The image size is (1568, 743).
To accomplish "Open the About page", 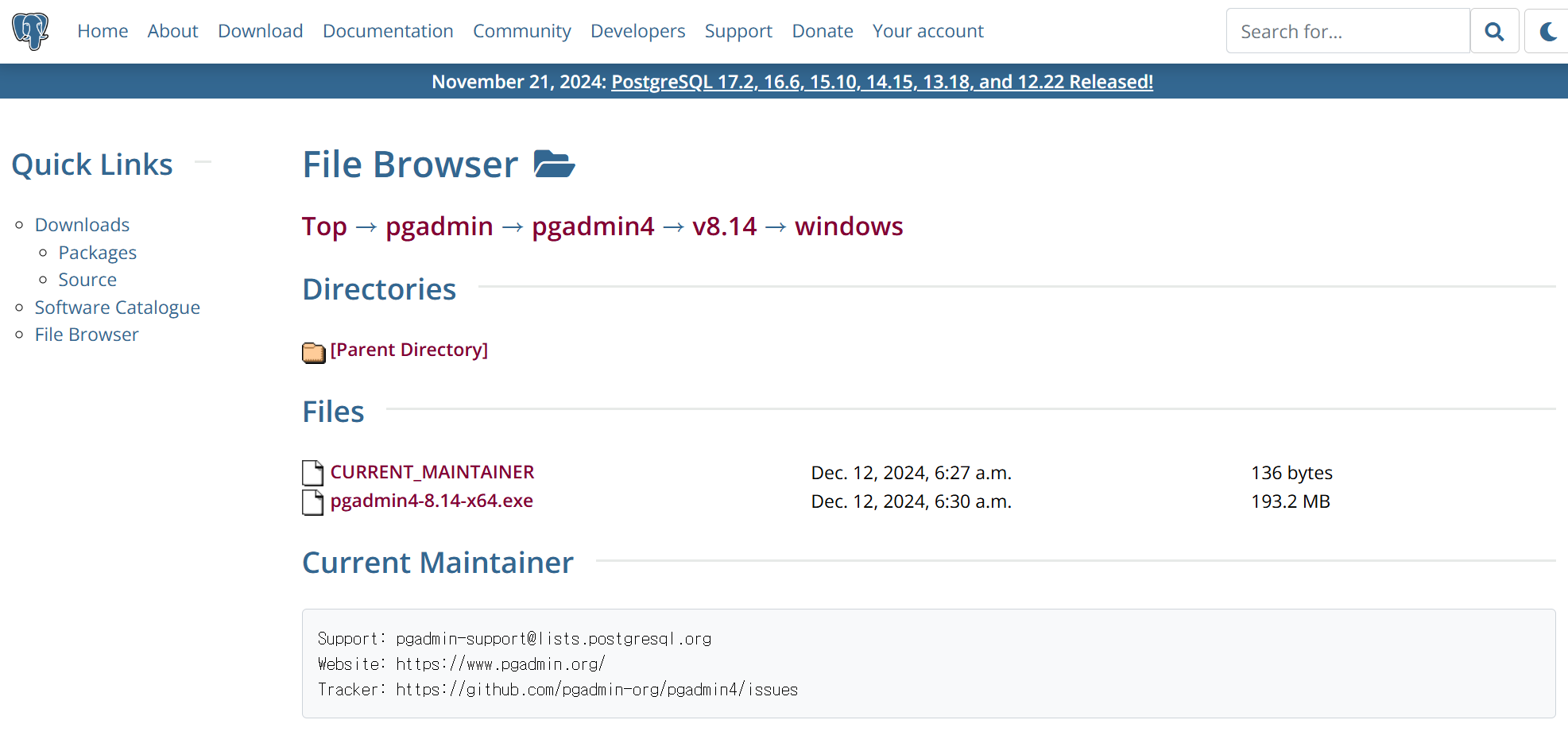I will tap(172, 31).
